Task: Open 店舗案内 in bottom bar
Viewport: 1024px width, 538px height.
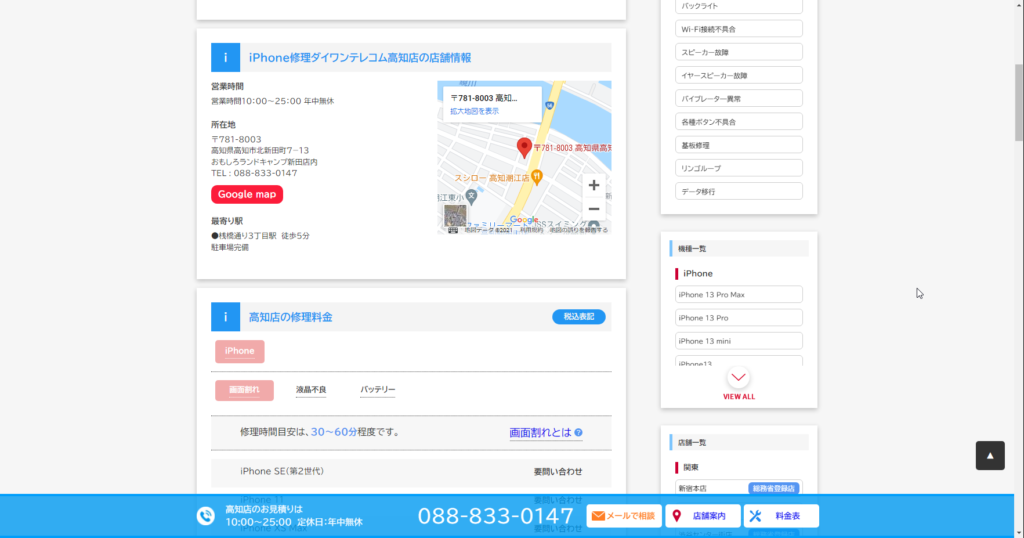Action: pyautogui.click(x=703, y=516)
